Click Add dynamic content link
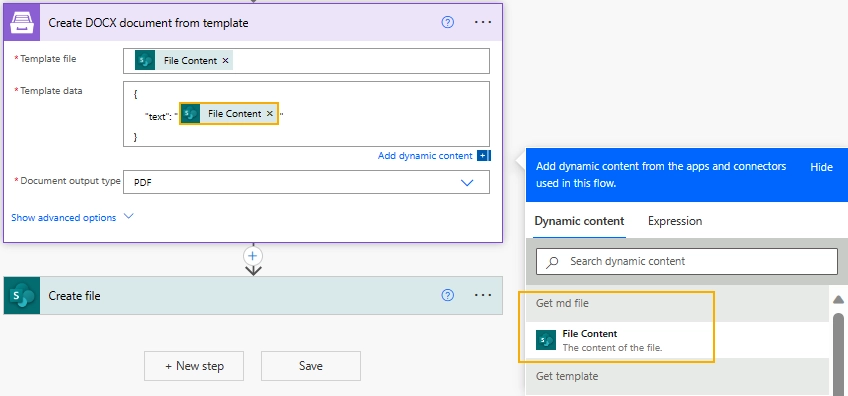Image resolution: width=848 pixels, height=396 pixels. [425, 156]
